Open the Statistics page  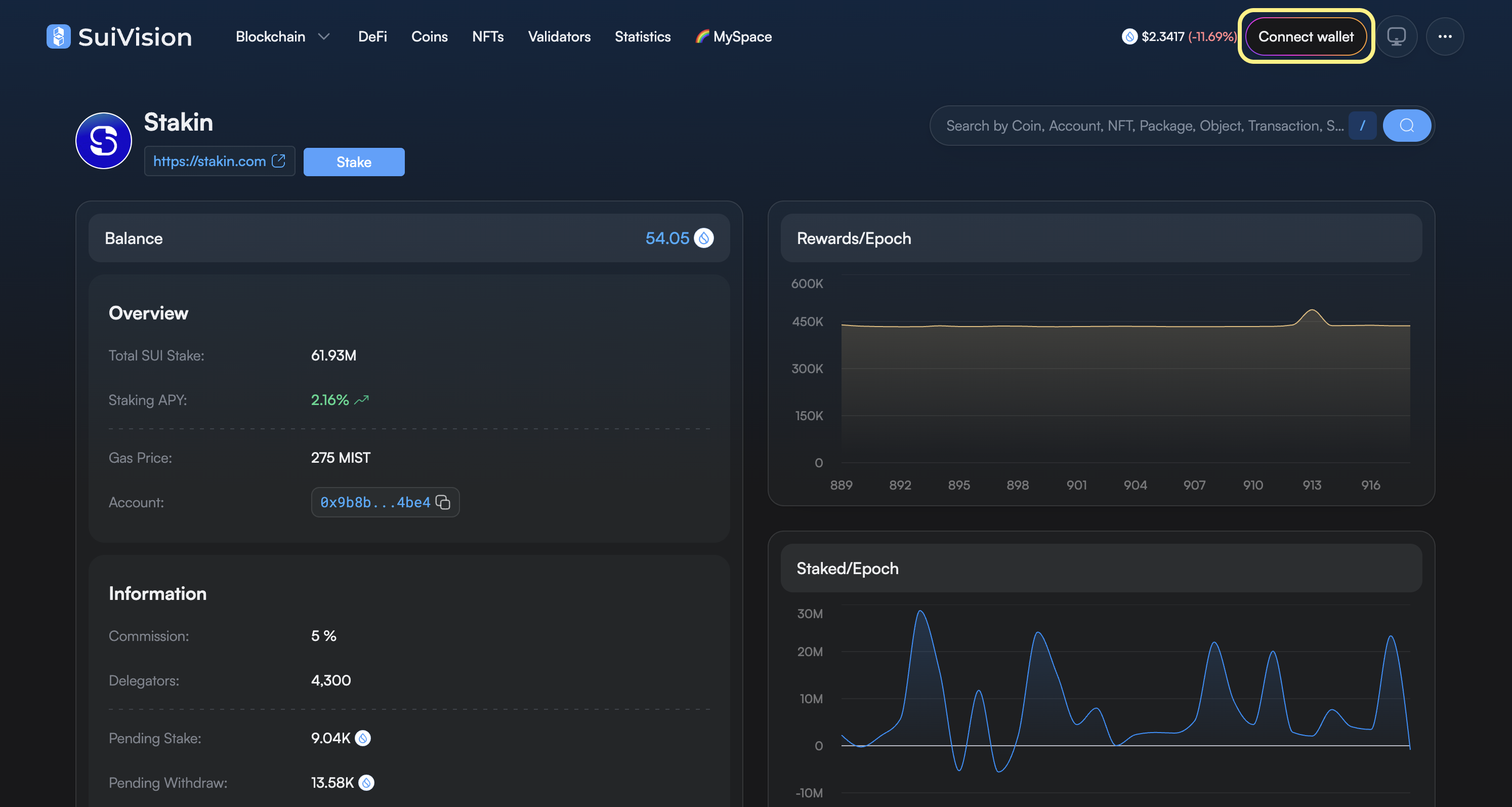(642, 36)
